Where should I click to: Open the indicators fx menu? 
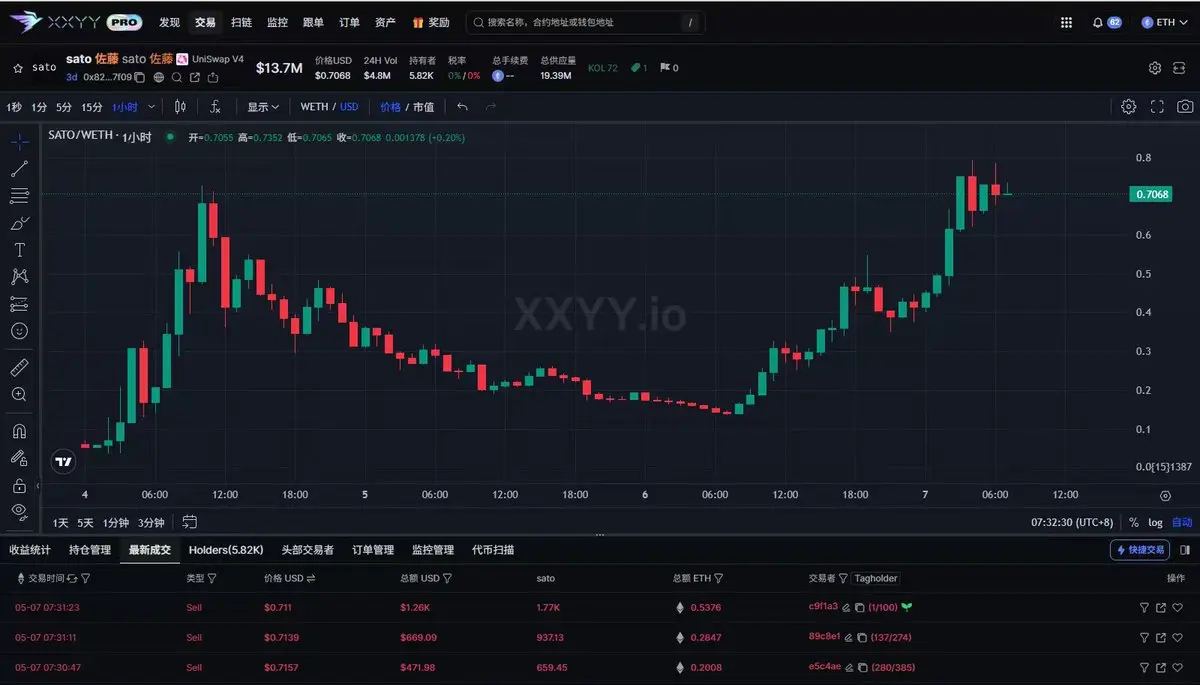pyautogui.click(x=215, y=107)
